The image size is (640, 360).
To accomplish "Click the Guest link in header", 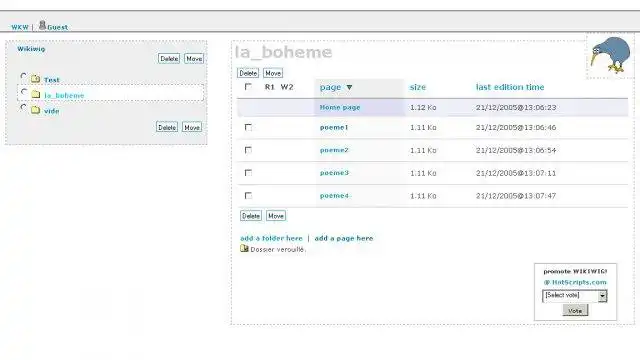I will pyautogui.click(x=58, y=27).
